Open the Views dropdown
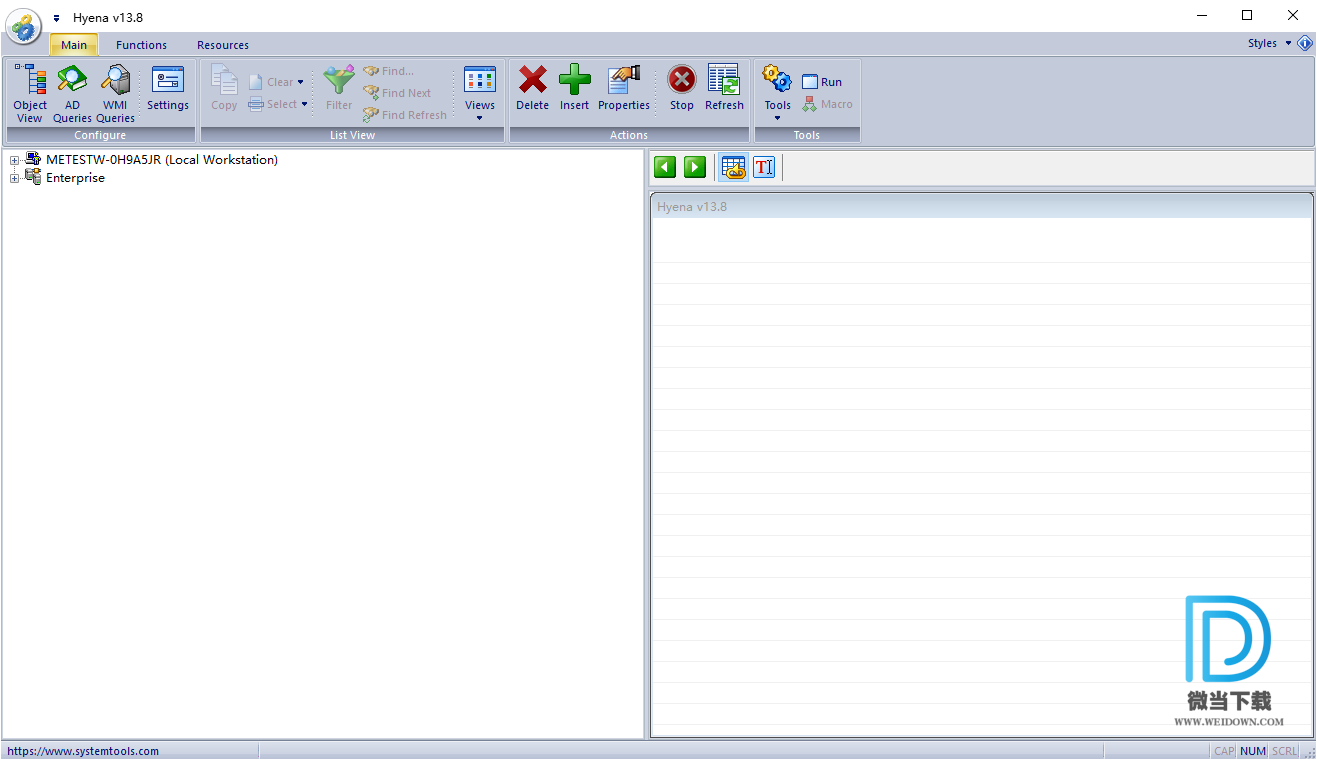1317x760 pixels. tap(480, 94)
